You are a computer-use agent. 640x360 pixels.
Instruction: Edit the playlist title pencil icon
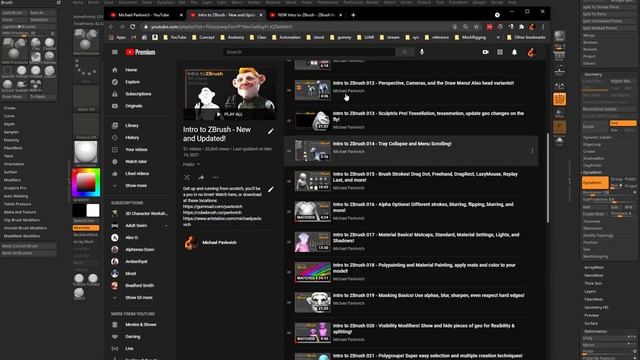(x=271, y=131)
